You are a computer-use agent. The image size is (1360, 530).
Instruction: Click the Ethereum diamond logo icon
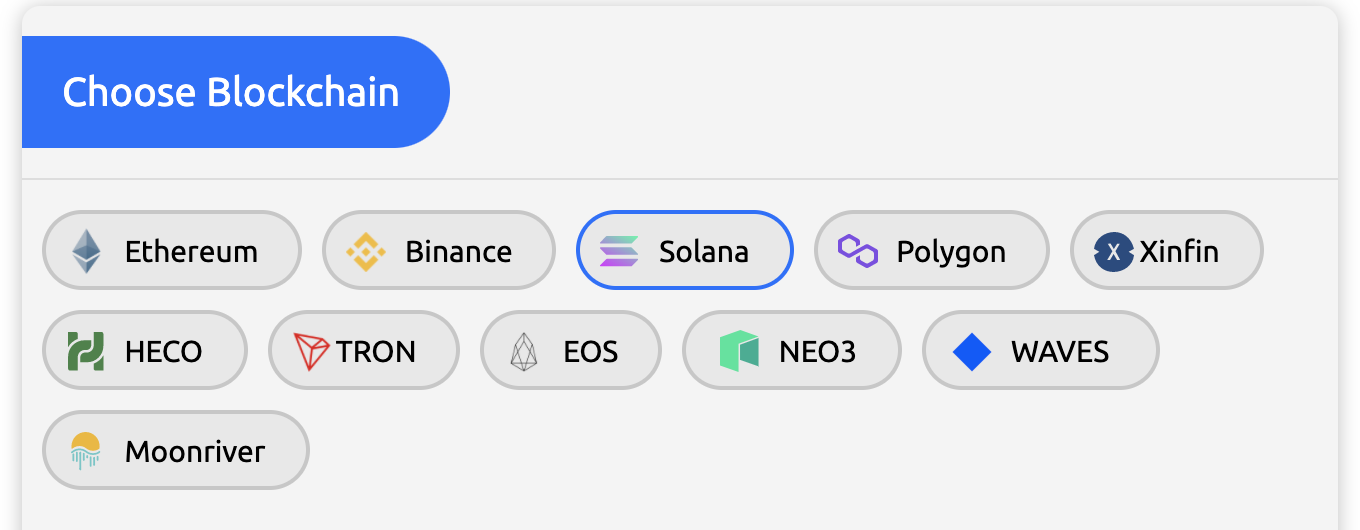pos(86,251)
